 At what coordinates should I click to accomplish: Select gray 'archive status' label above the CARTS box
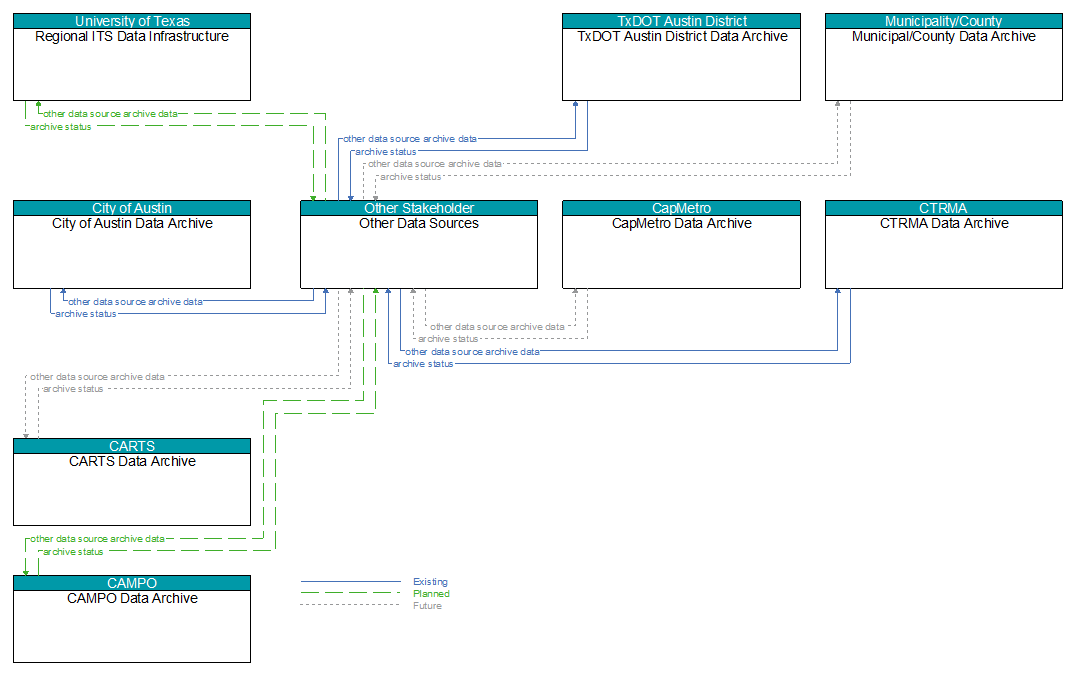tap(73, 389)
